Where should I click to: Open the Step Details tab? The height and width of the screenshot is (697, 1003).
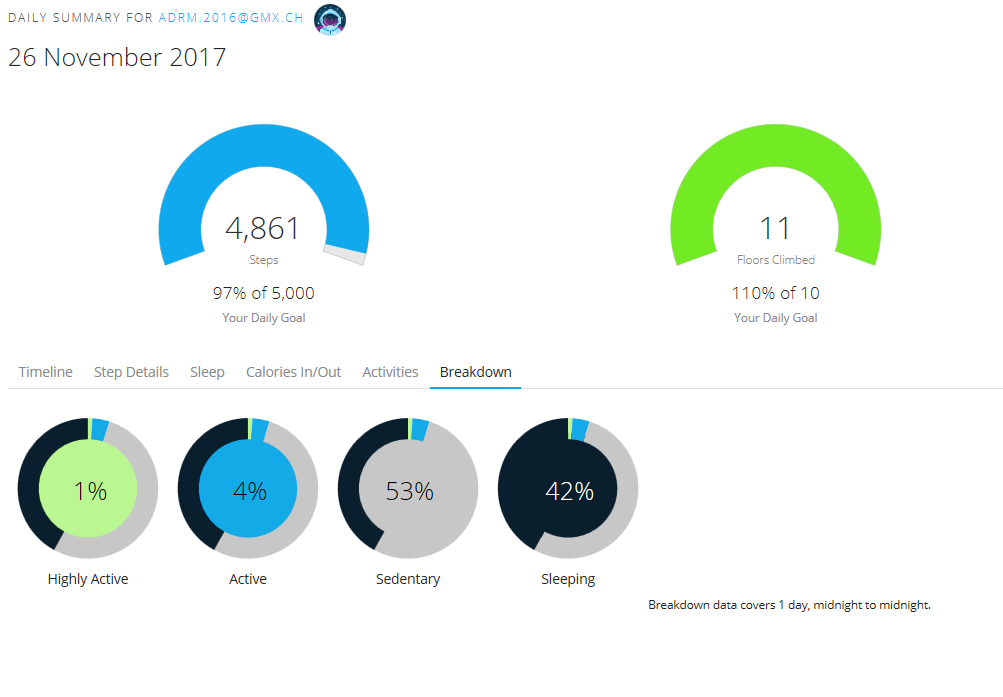coord(131,372)
